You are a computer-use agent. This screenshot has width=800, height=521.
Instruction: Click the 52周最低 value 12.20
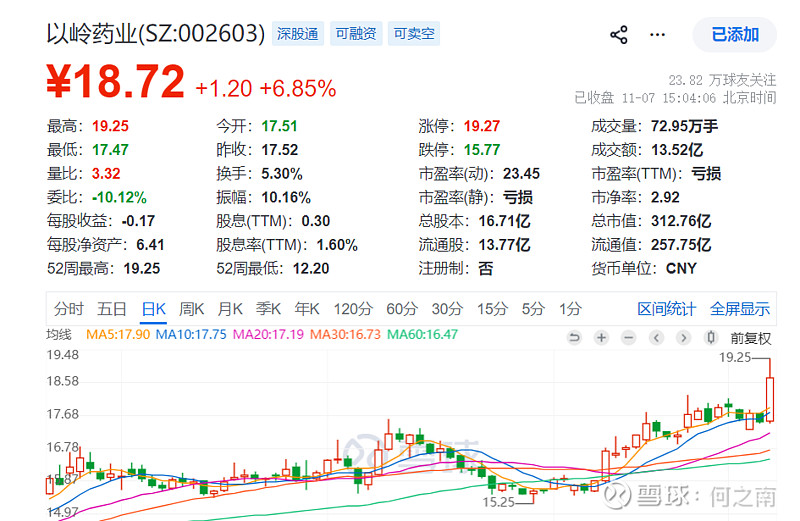(x=311, y=268)
